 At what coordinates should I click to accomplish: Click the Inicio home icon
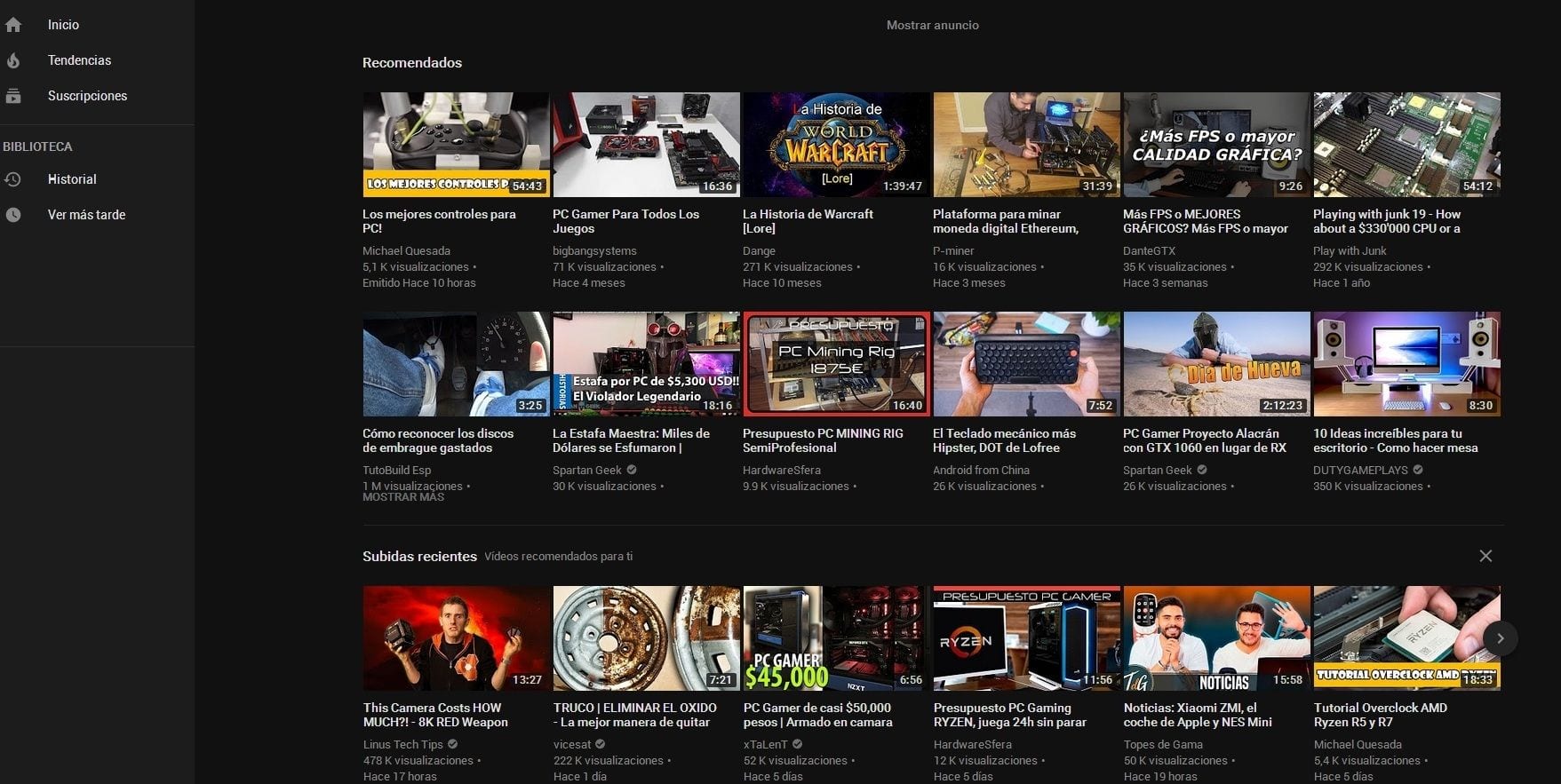pyautogui.click(x=13, y=25)
